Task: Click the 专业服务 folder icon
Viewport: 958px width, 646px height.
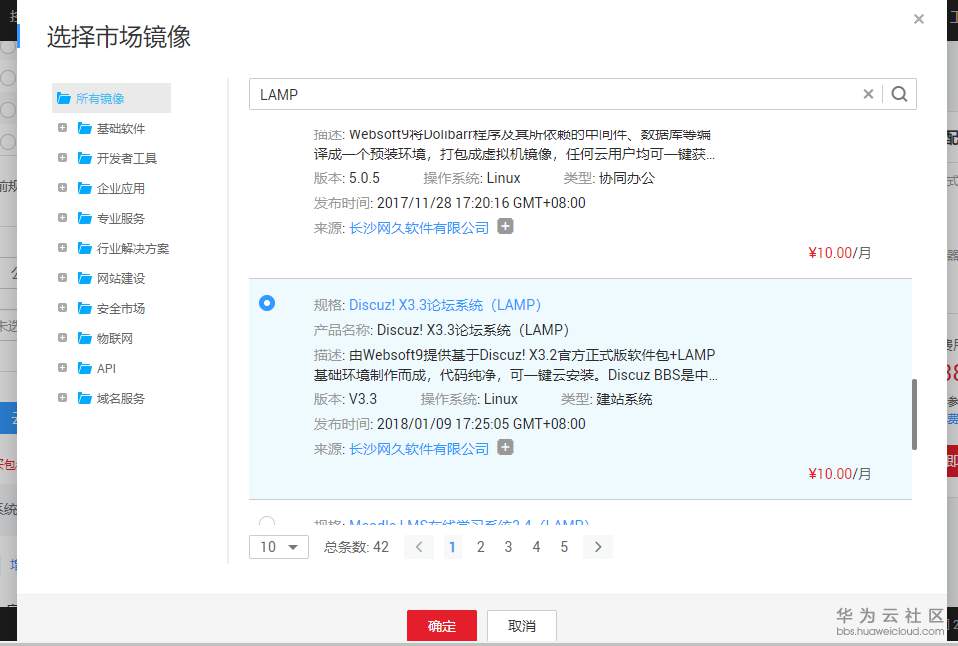Action: coord(84,218)
